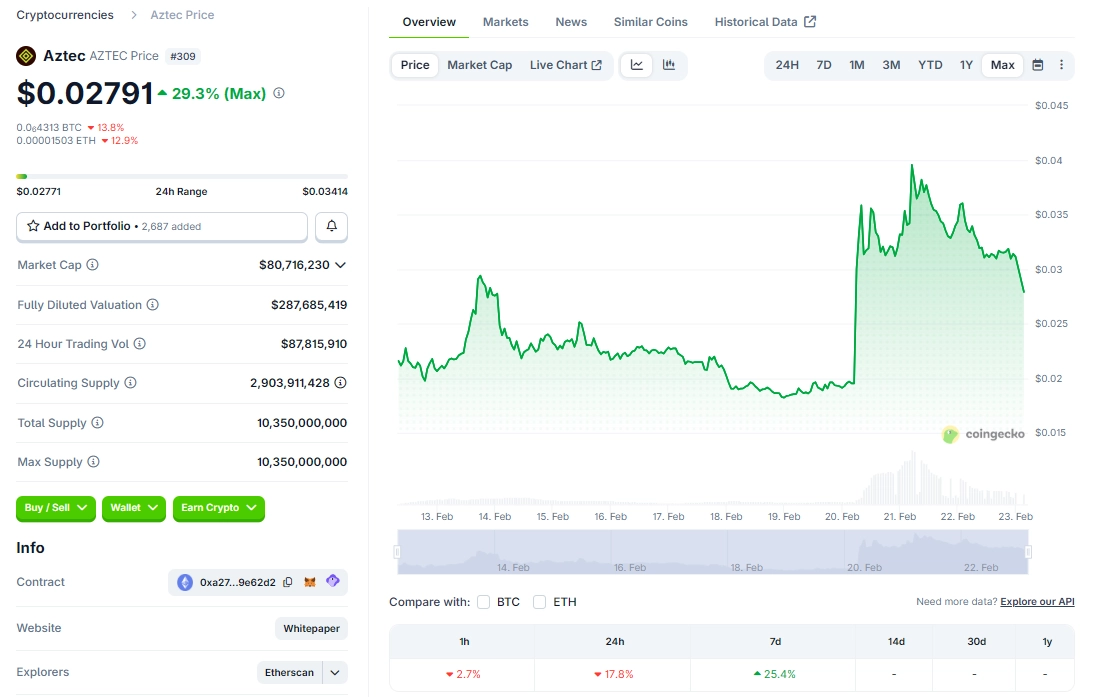This screenshot has height=697, width=1101.
Task: Expand the Etherscan explorers chevron
Action: tap(335, 673)
